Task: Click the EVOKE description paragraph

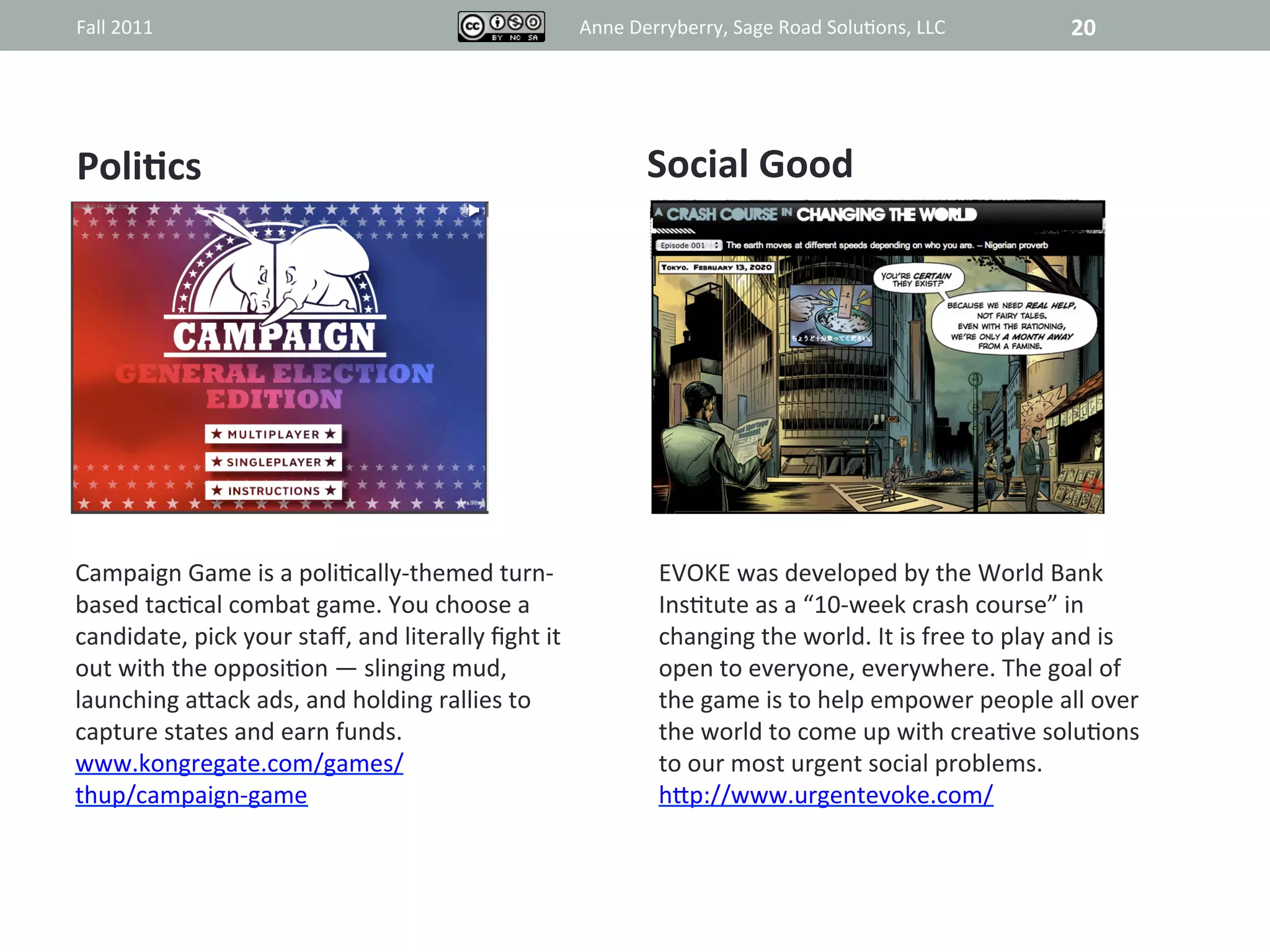Action: [x=899, y=668]
